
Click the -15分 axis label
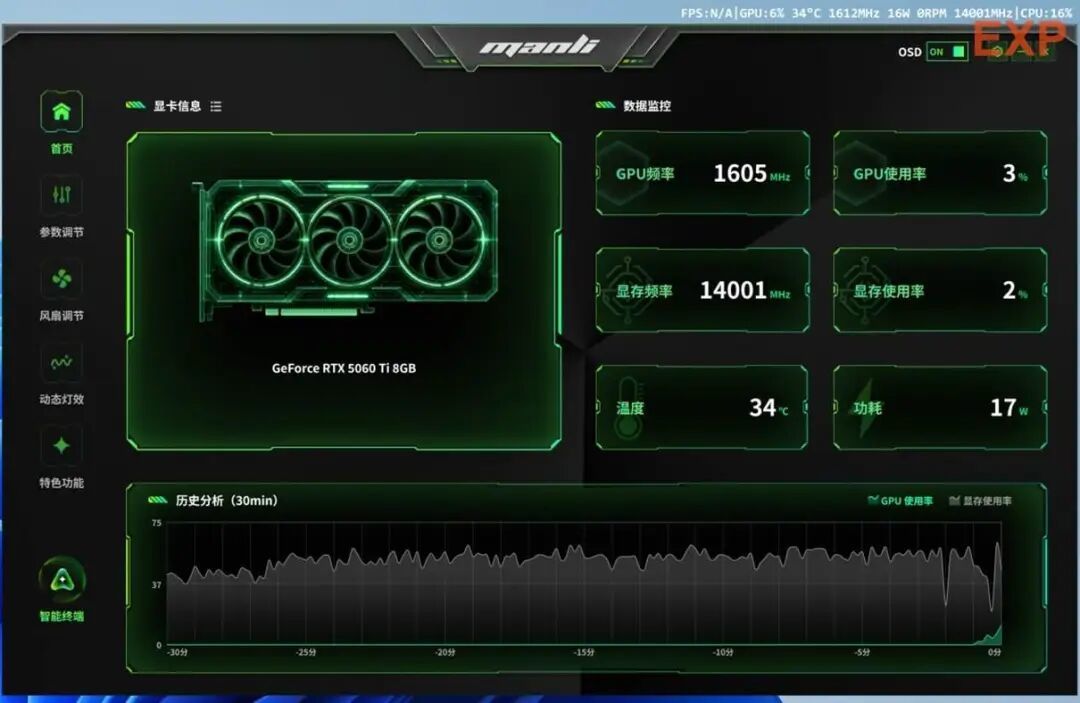click(584, 652)
